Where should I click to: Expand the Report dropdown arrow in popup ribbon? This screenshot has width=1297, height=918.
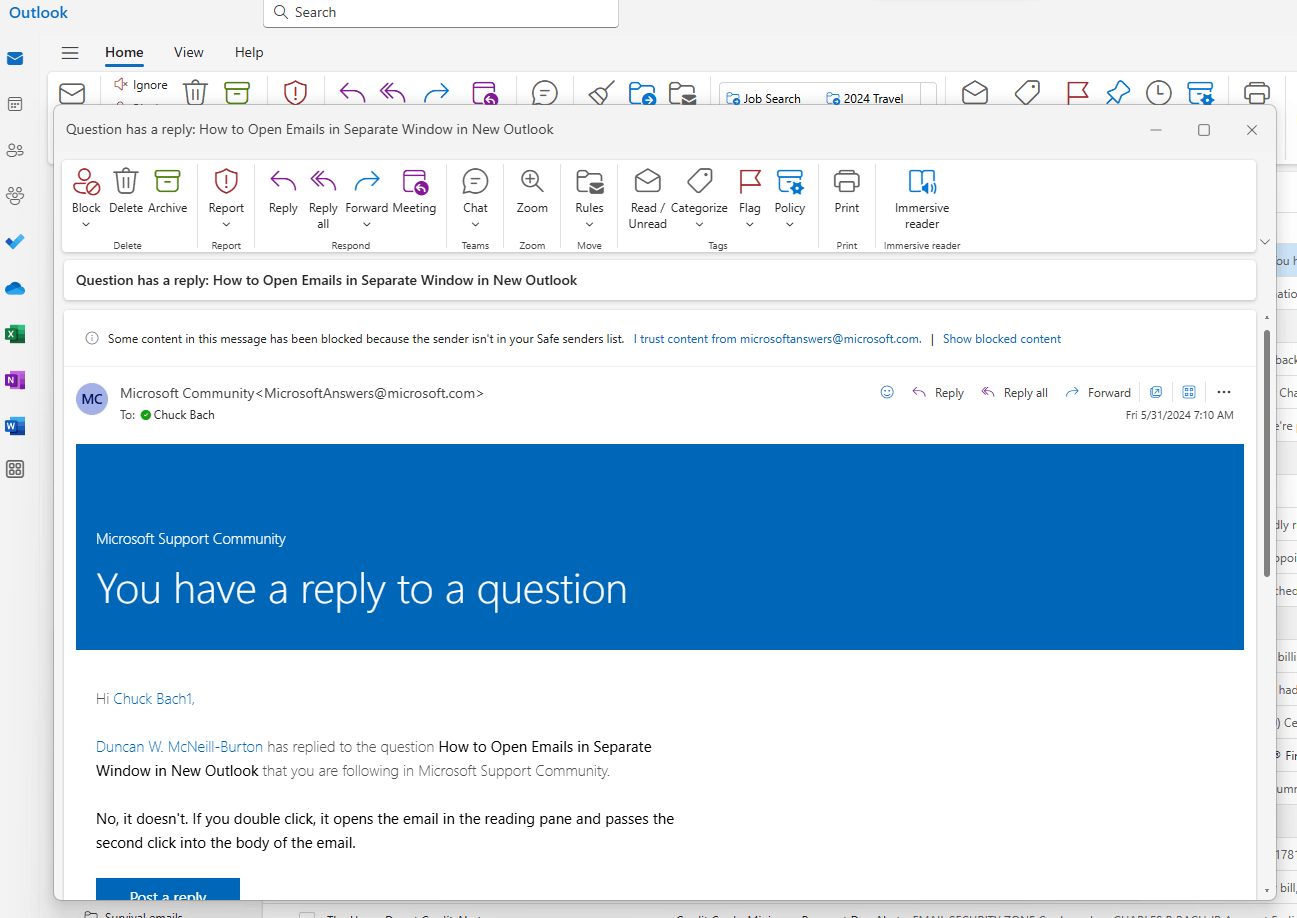point(226,224)
